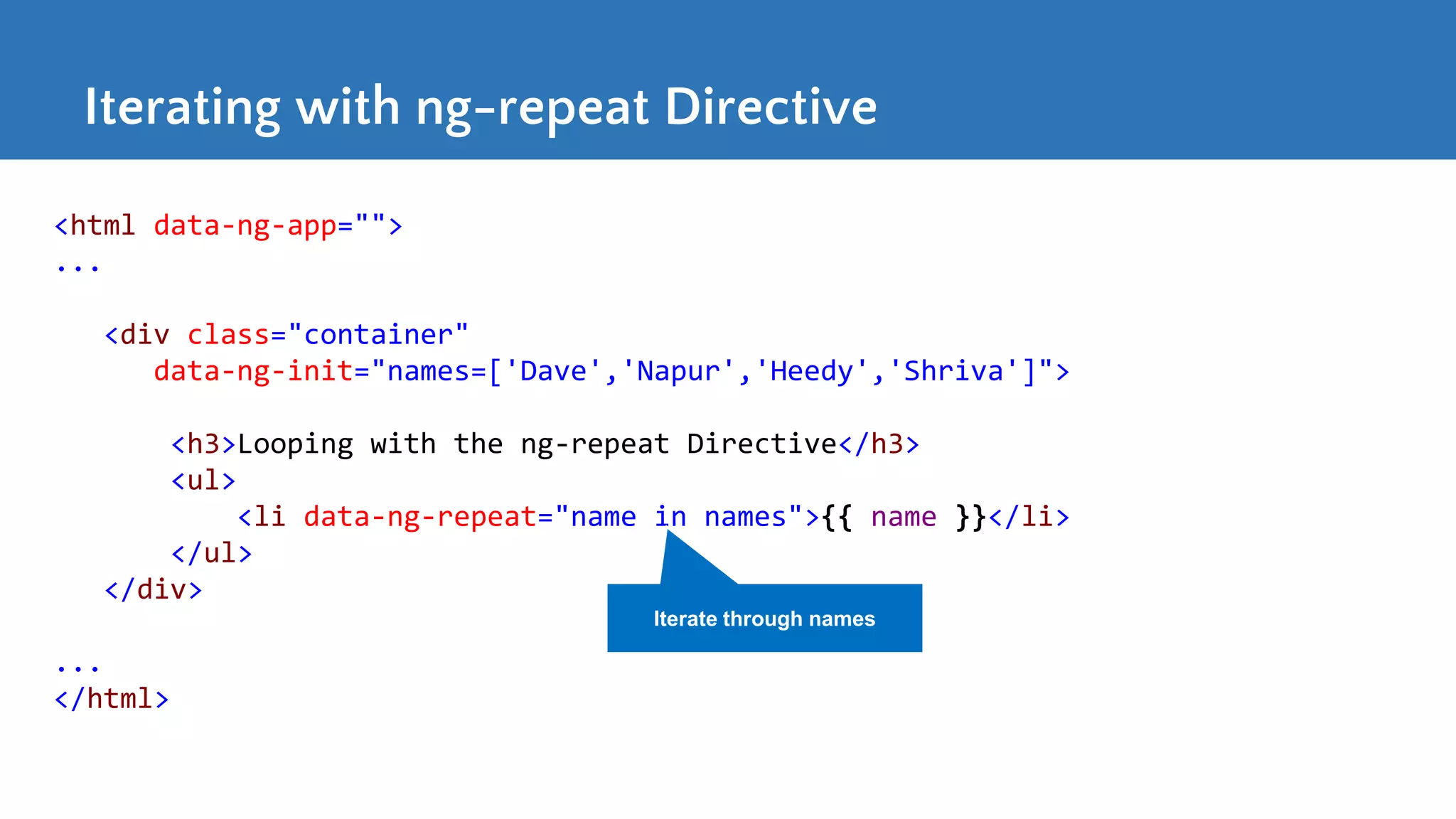Click the opening ul tag
The height and width of the screenshot is (819, 1456).
click(203, 480)
